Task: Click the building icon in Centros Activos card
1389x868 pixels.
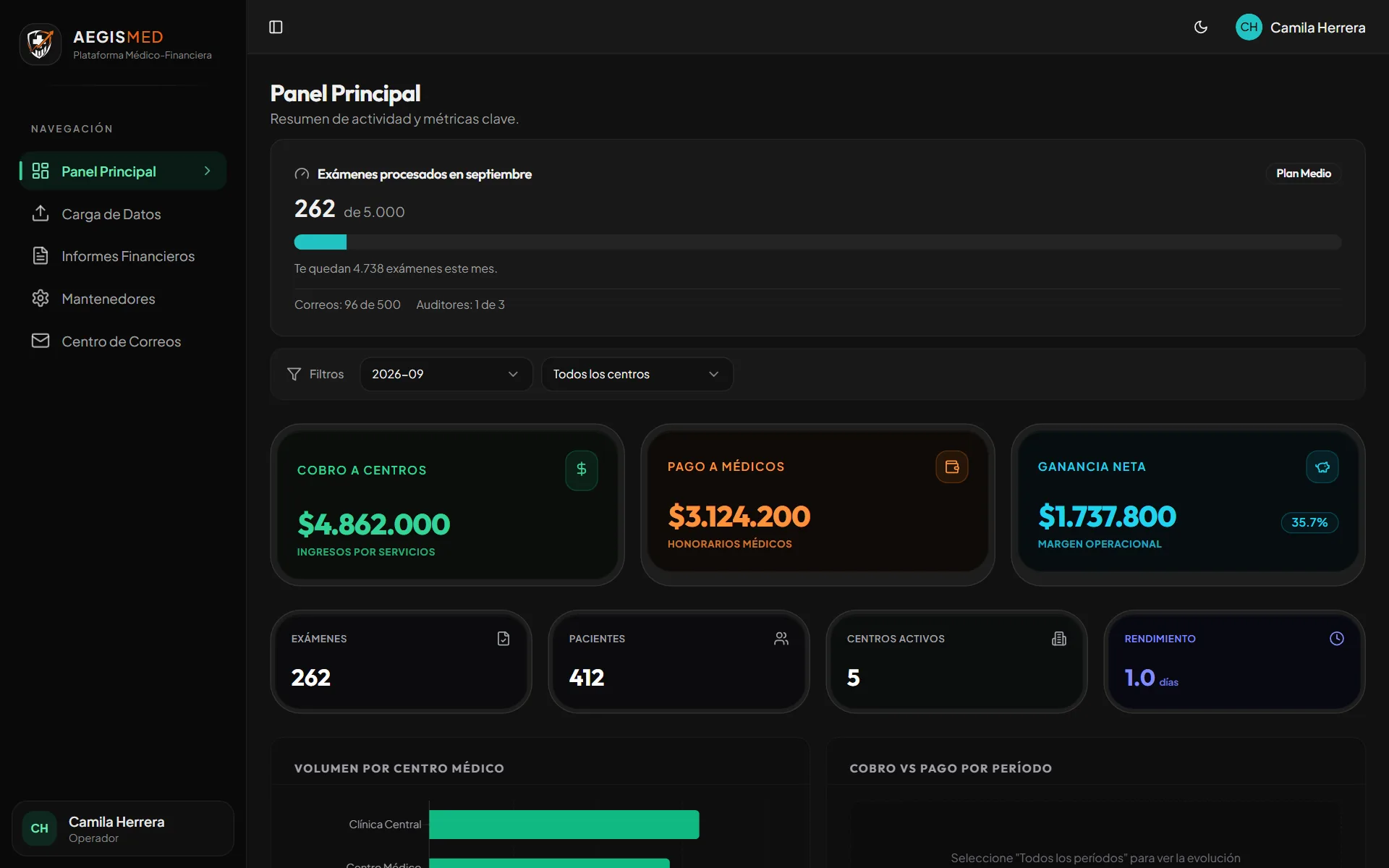Action: coord(1059,639)
